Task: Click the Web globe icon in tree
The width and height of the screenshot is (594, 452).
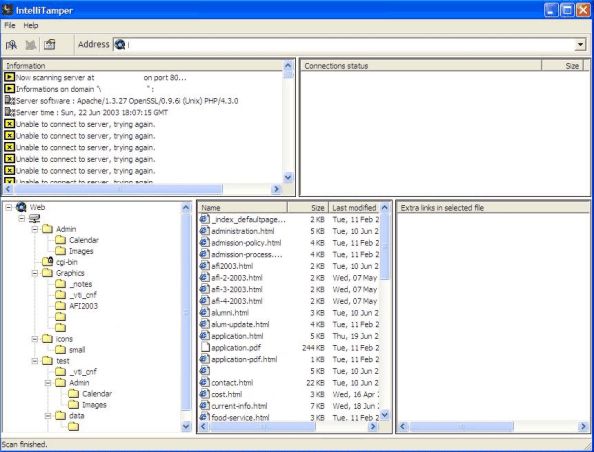Action: click(x=21, y=207)
